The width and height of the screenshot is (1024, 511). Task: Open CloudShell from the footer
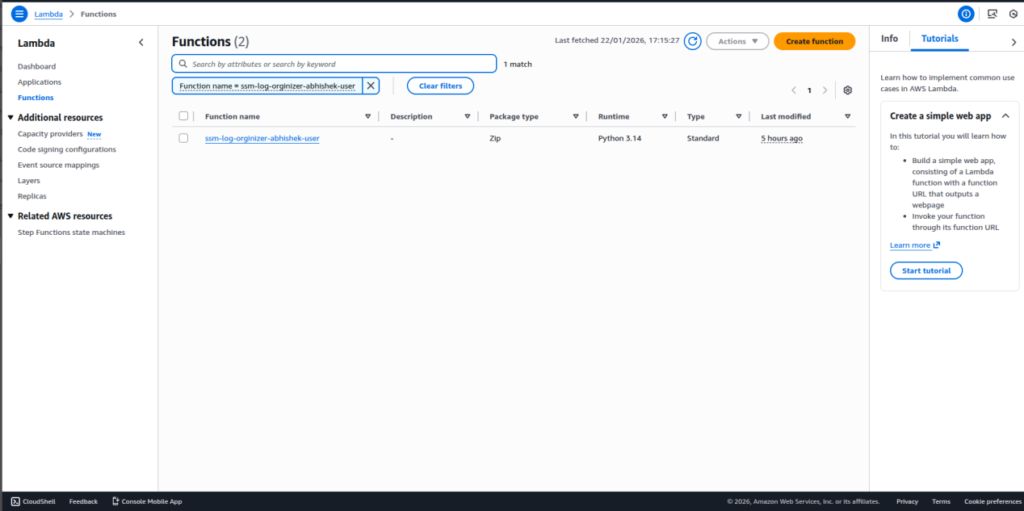tap(33, 501)
